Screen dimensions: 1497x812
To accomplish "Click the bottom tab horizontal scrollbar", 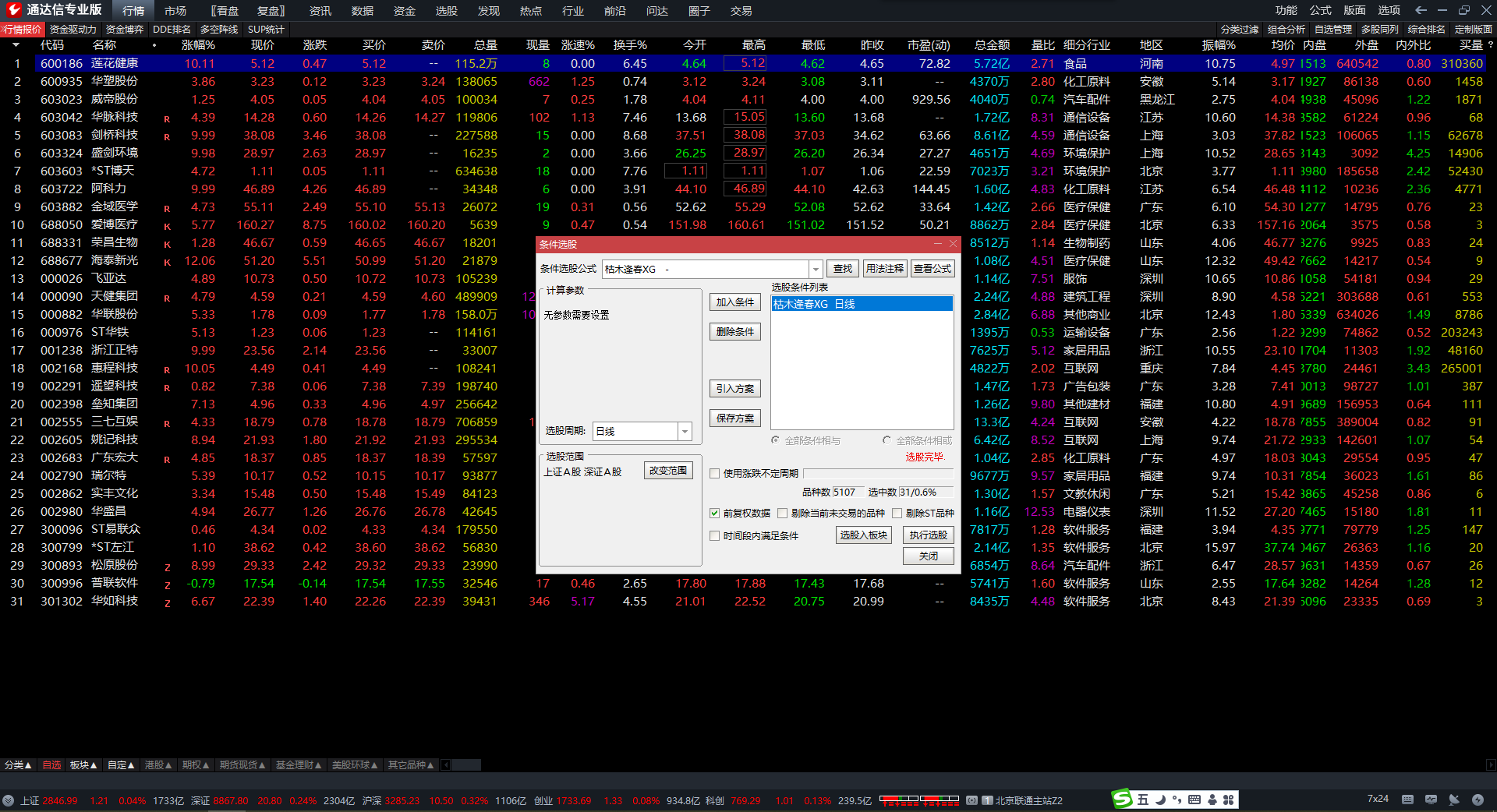I will 465,765.
